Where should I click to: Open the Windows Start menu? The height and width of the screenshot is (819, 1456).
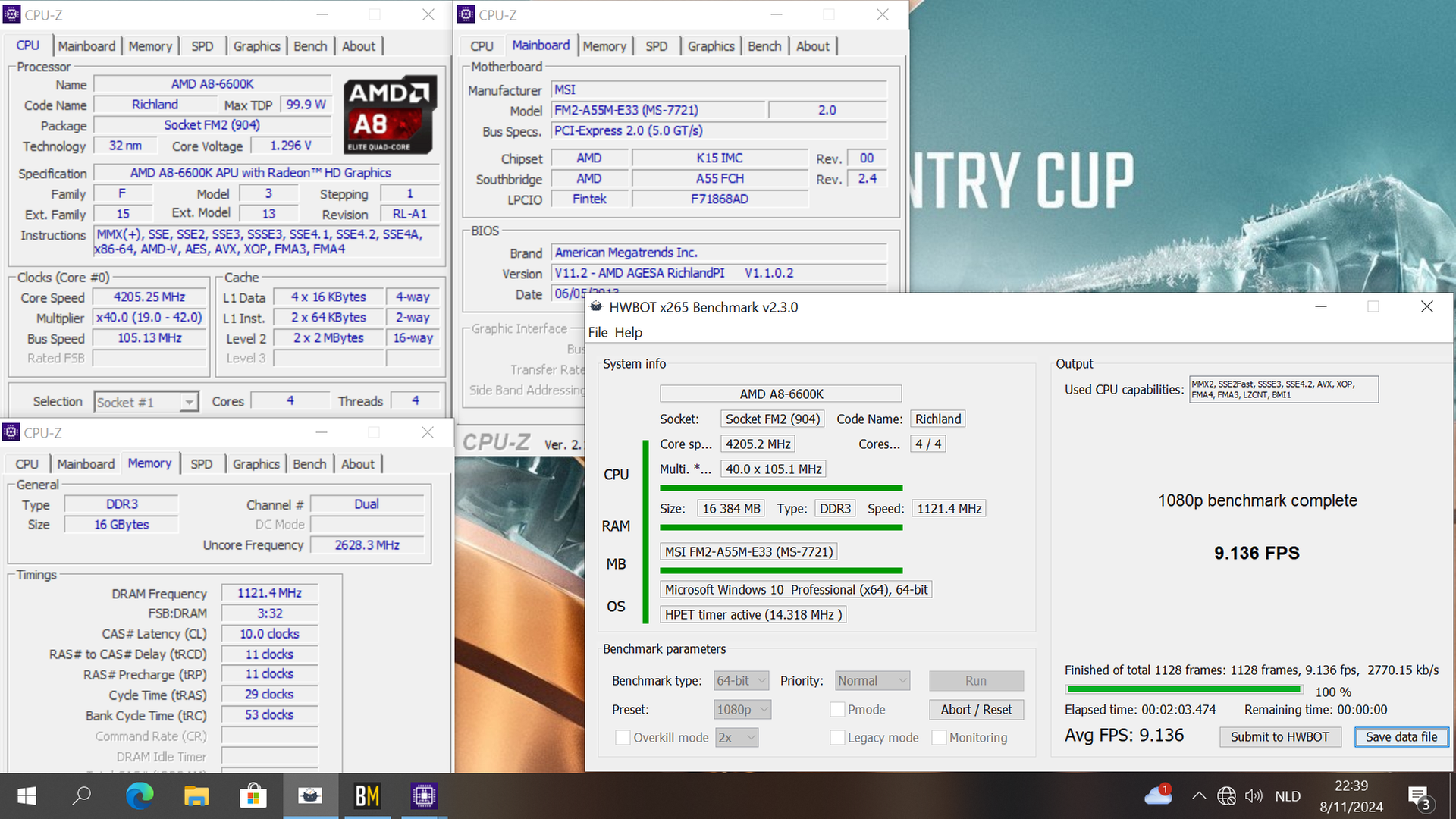click(27, 796)
